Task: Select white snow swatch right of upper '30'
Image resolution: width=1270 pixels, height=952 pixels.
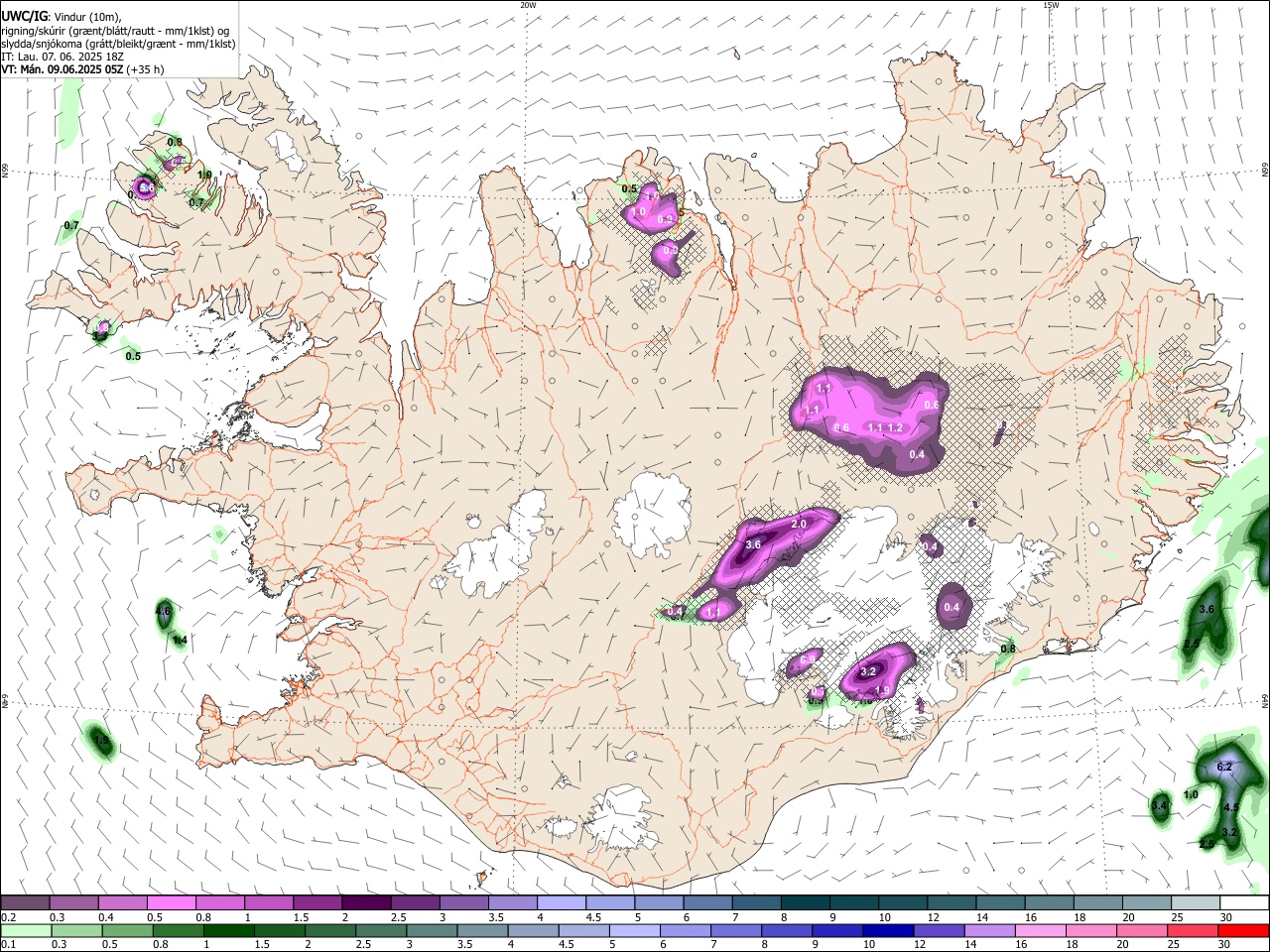Action: coord(1244,903)
